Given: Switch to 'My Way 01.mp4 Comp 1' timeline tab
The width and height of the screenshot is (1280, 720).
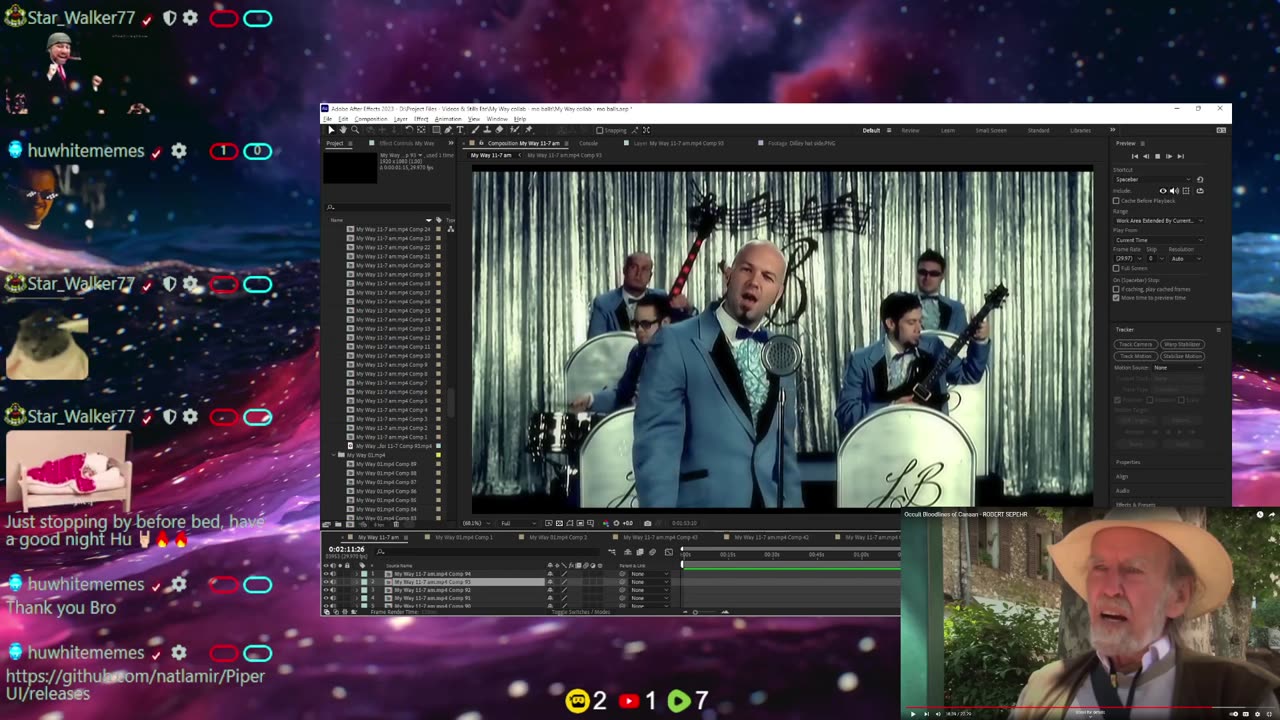Looking at the screenshot, I should click(462, 537).
